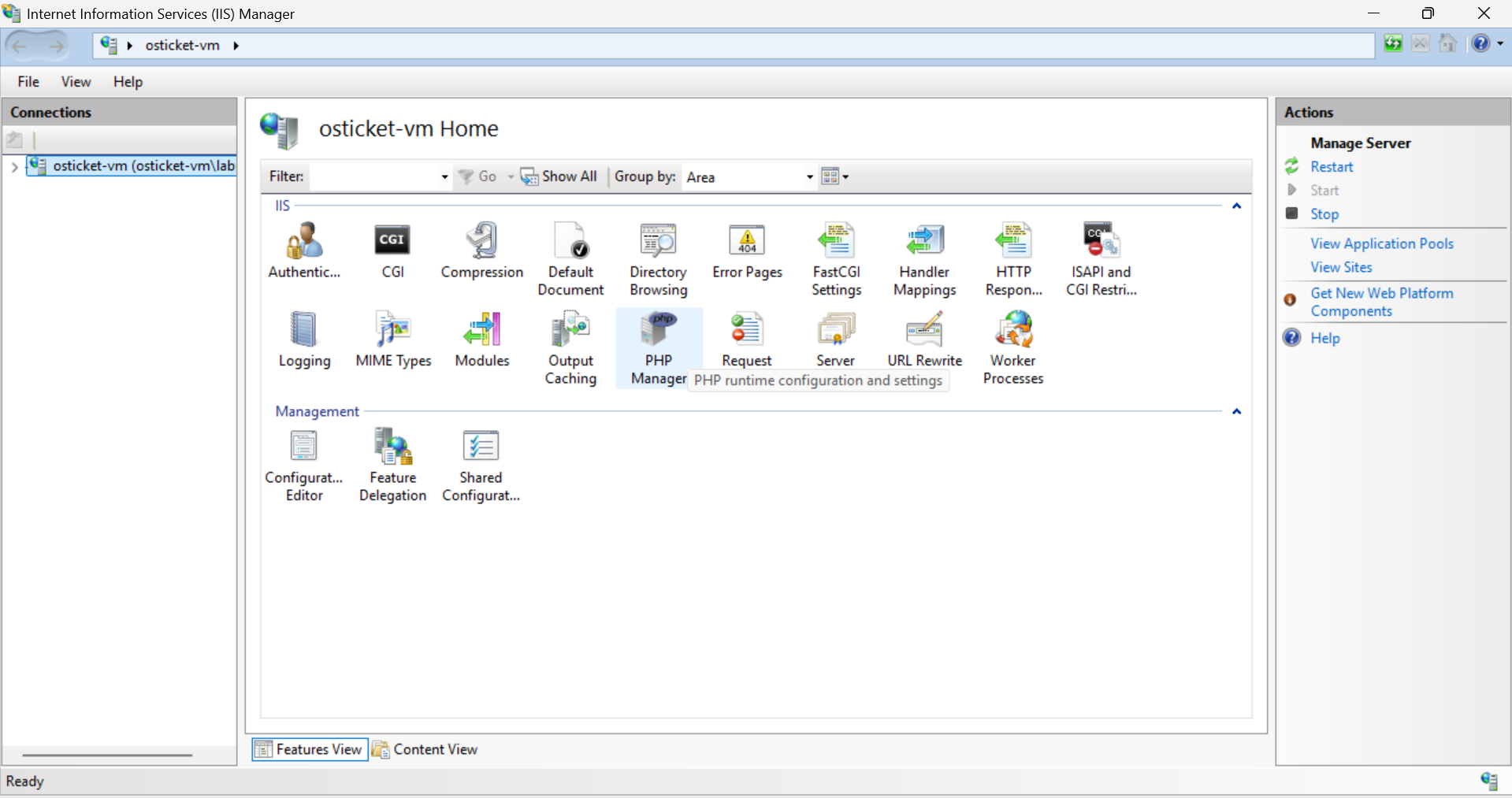The width and height of the screenshot is (1512, 798).
Task: Click the connection status icon in status bar
Action: 1488,781
